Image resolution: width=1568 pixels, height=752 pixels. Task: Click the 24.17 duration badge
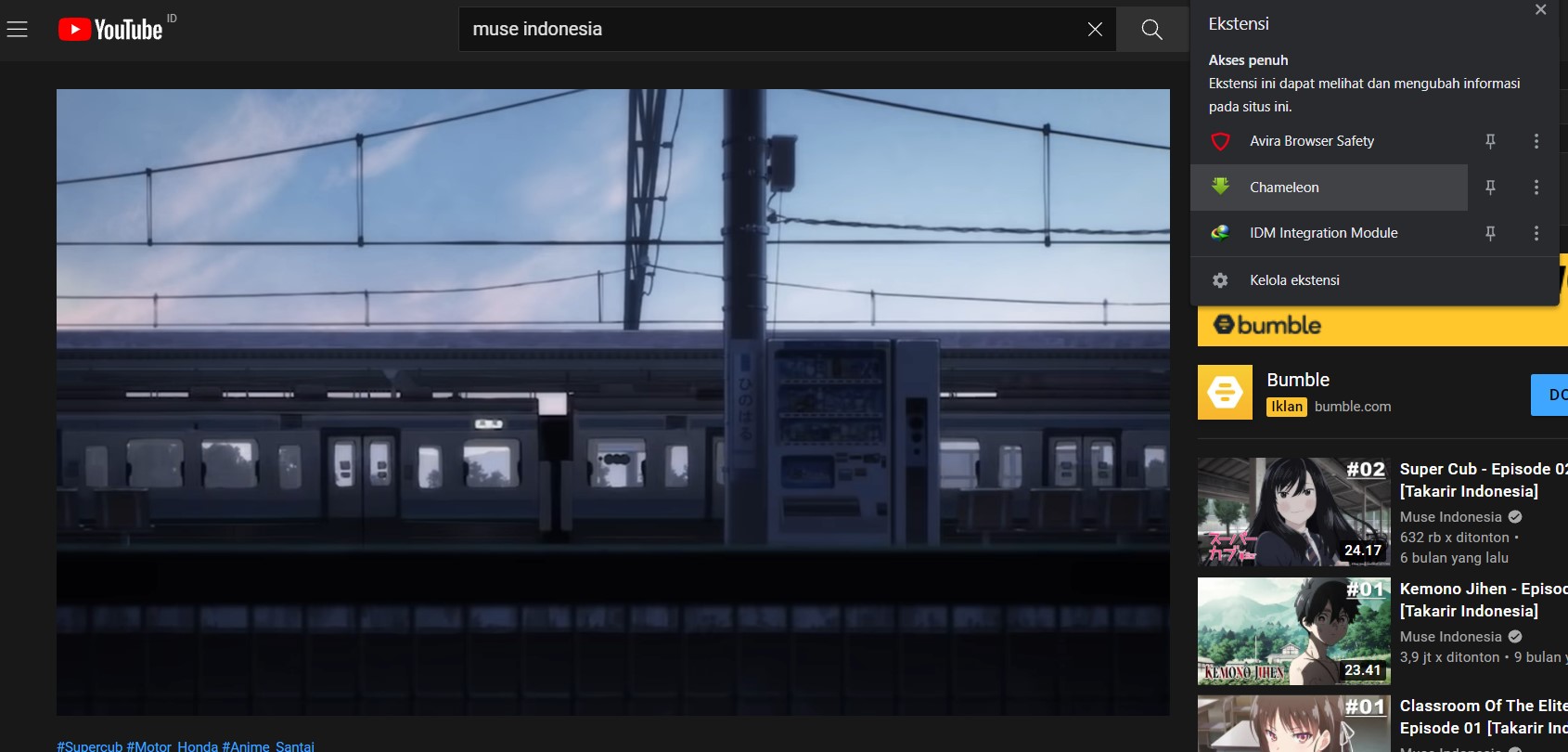pyautogui.click(x=1363, y=551)
